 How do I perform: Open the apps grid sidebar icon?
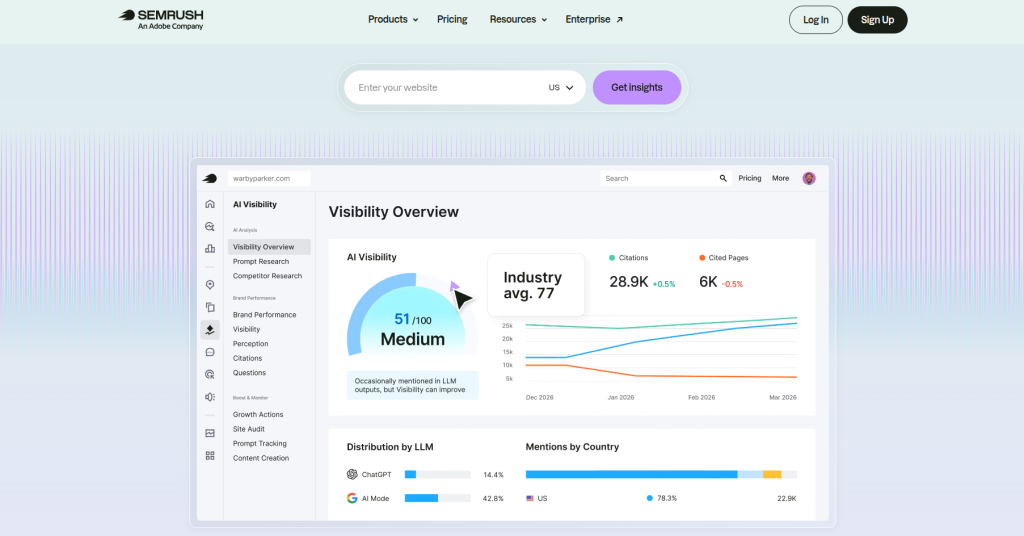click(210, 456)
